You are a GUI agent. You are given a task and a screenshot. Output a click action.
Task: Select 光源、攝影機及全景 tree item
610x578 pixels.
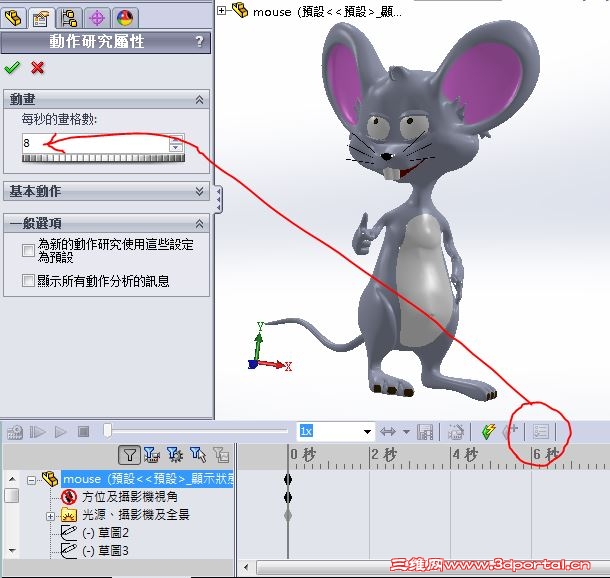(136, 515)
